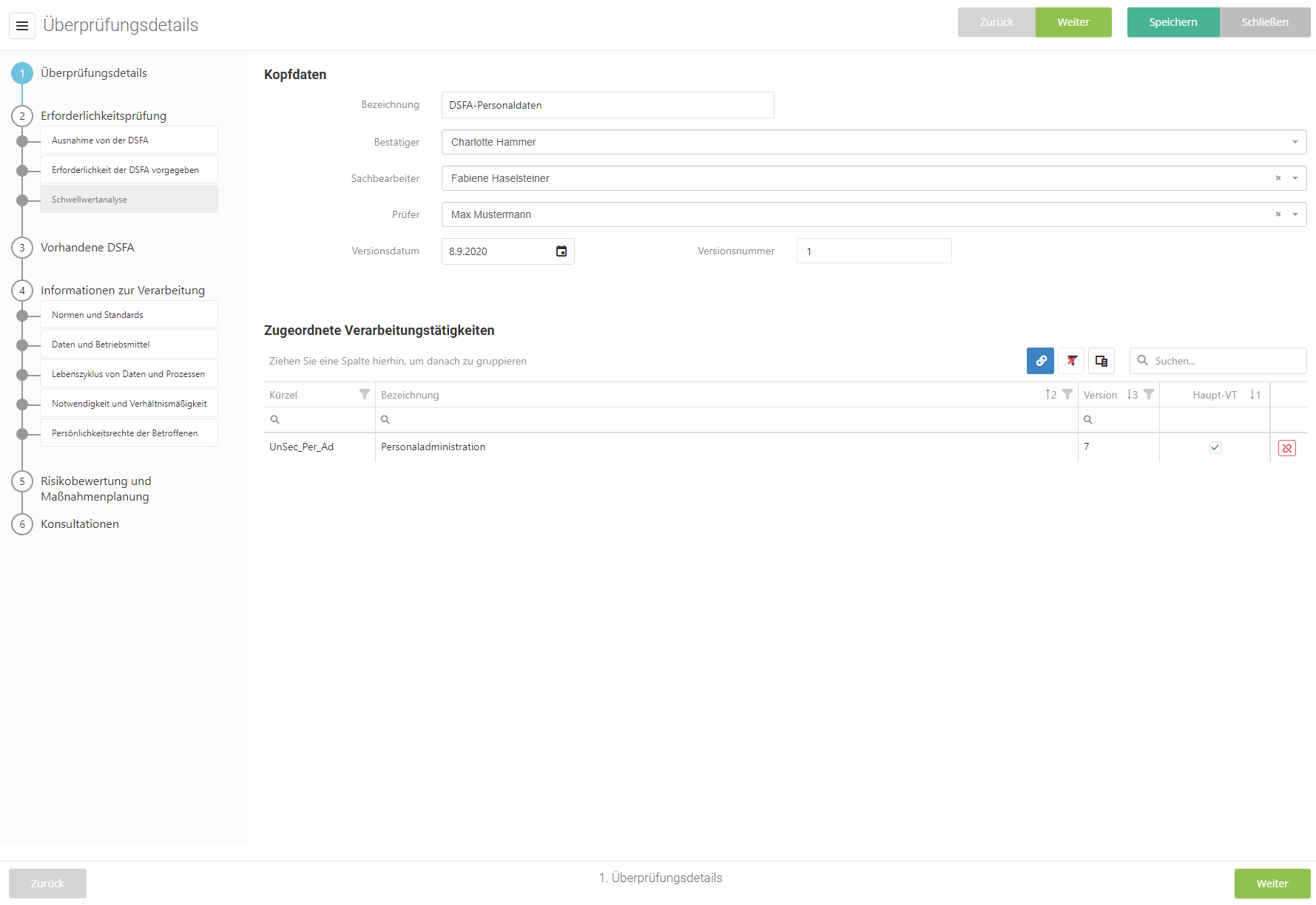This screenshot has width=1316, height=905.
Task: Clear the Sachbearbeiter selection
Action: click(1278, 178)
